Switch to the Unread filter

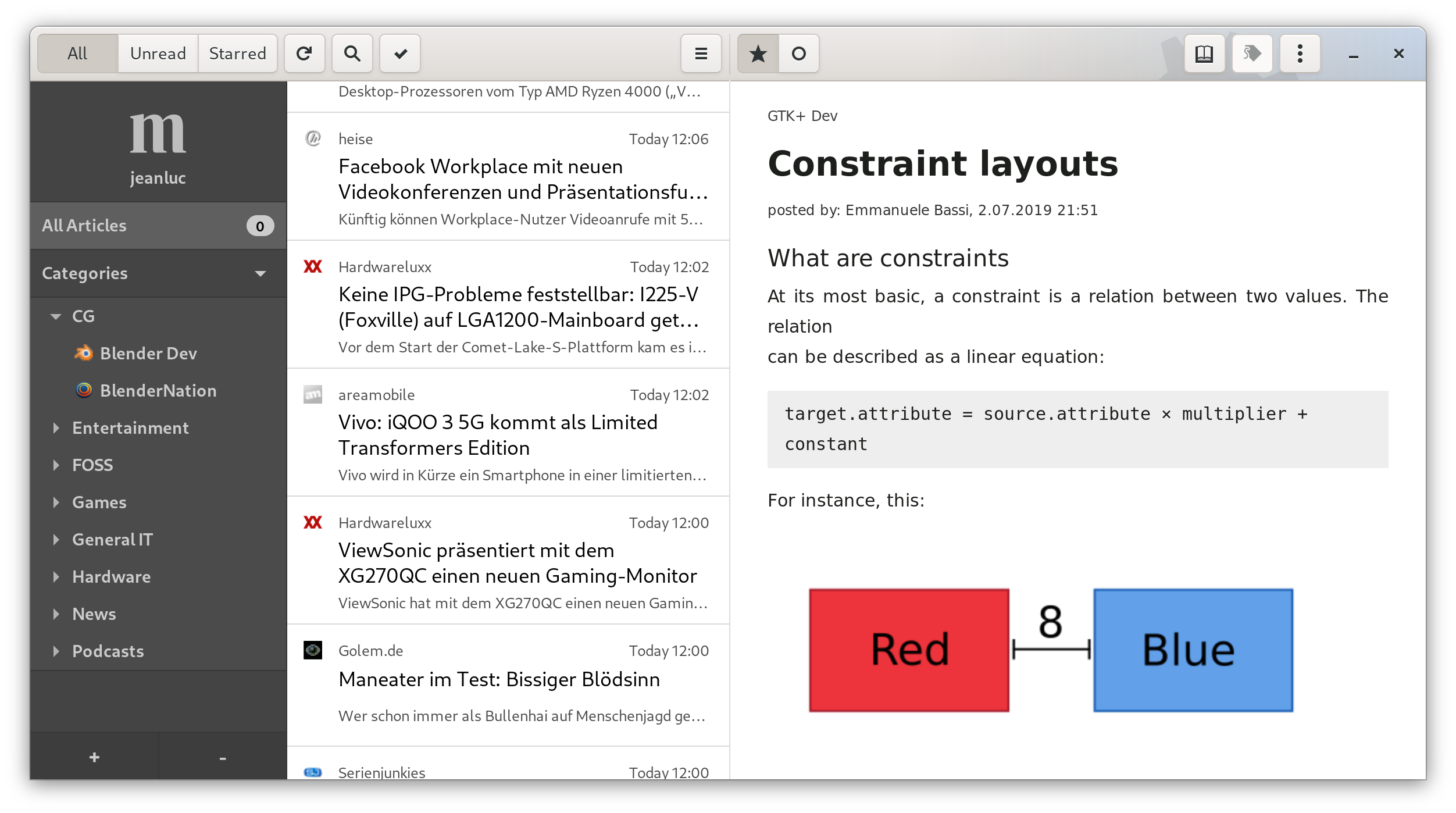[x=158, y=54]
